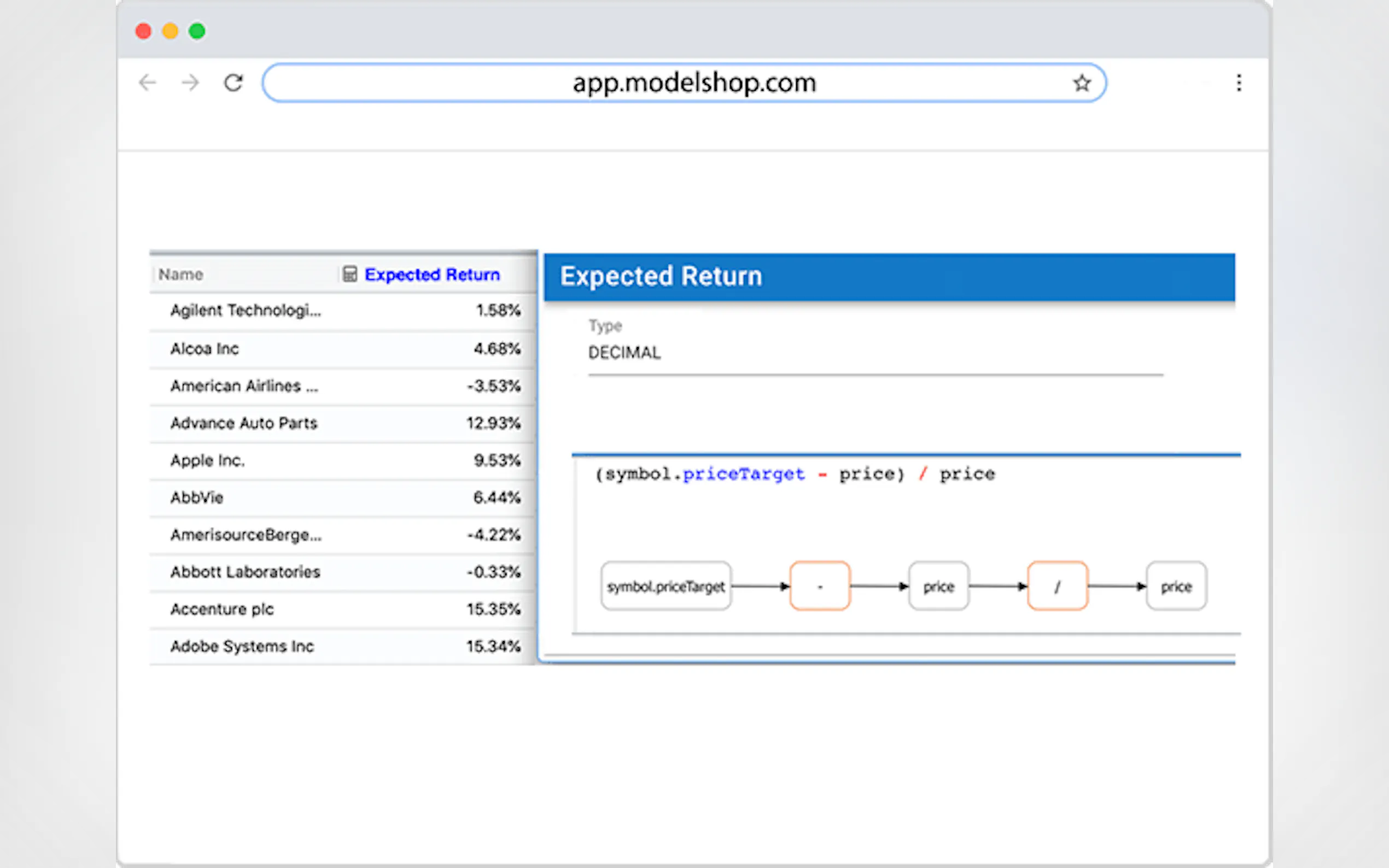Click the calculator icon beside Expected Return

[349, 274]
